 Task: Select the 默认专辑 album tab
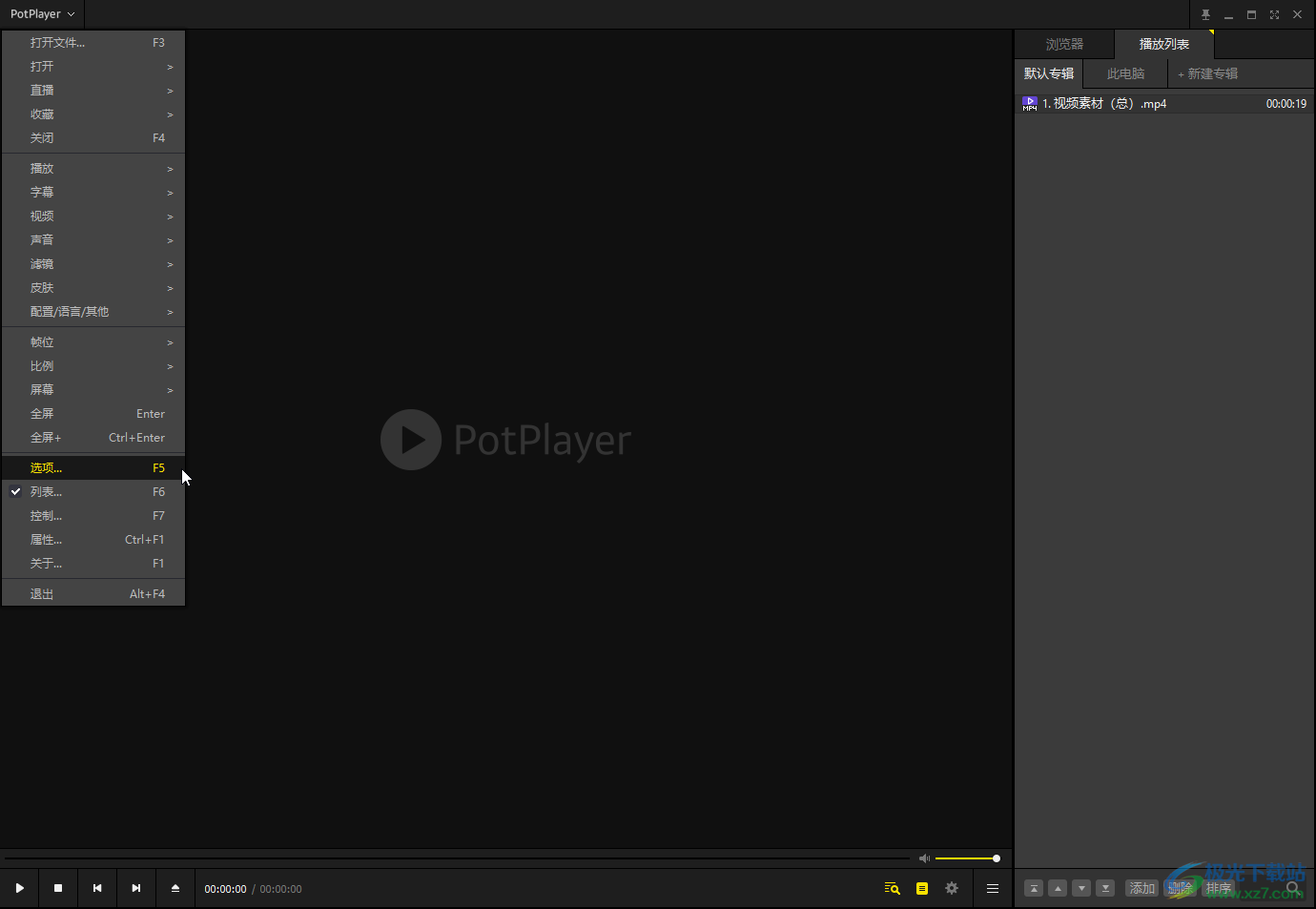pyautogui.click(x=1049, y=73)
